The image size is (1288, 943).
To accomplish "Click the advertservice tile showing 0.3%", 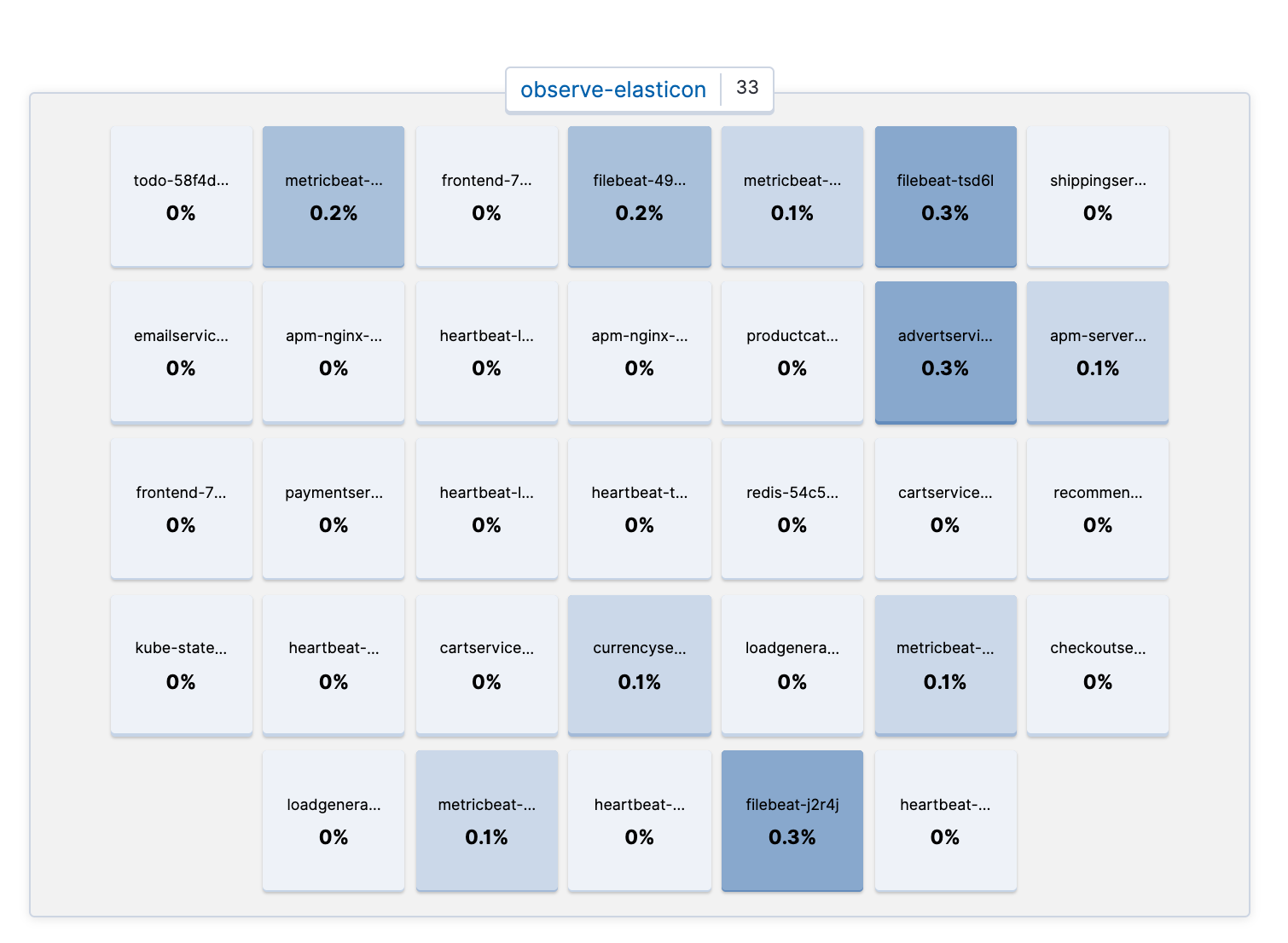I will coord(945,352).
